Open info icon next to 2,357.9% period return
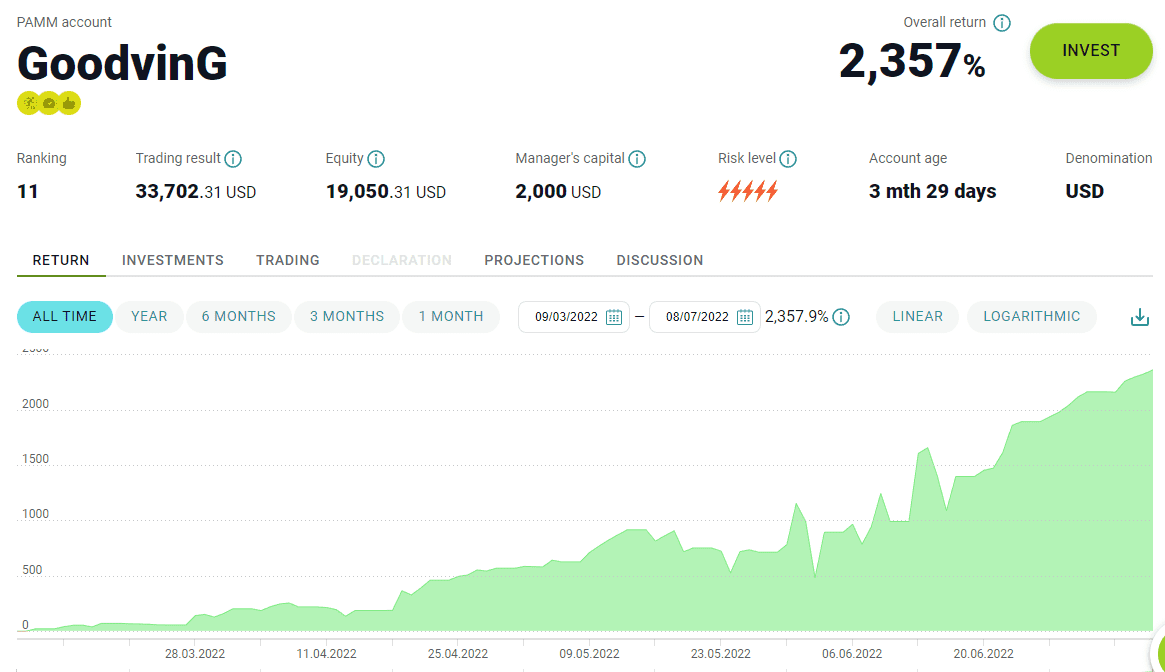This screenshot has height=672, width=1165. [841, 317]
